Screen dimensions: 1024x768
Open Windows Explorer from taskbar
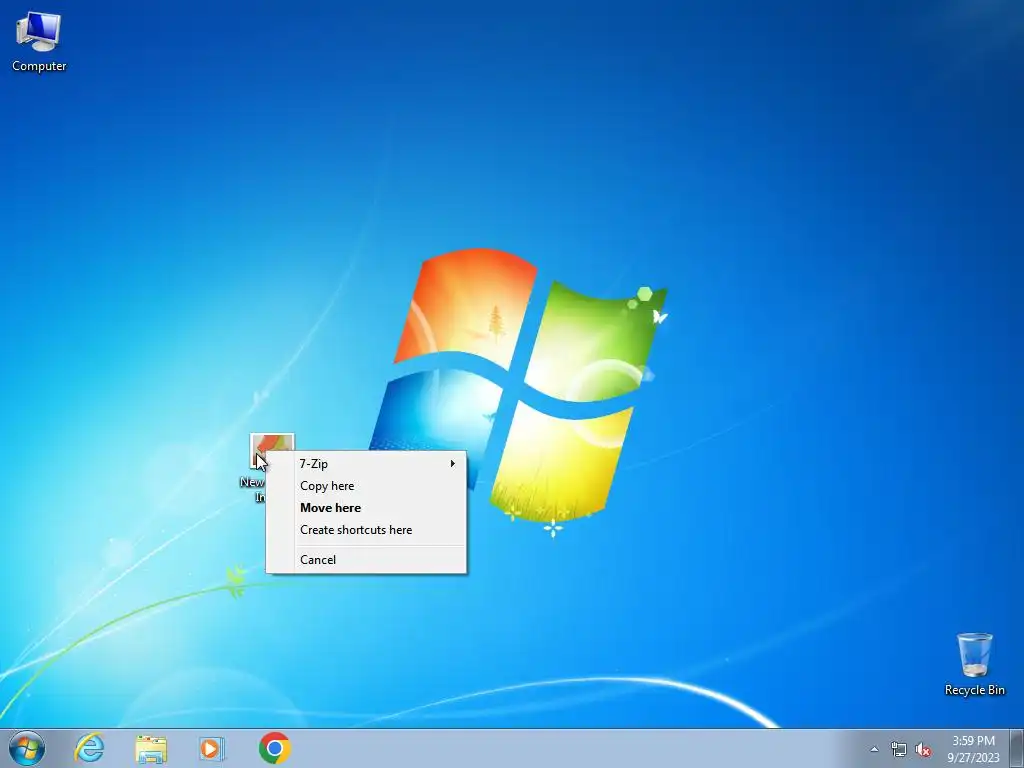(x=151, y=749)
